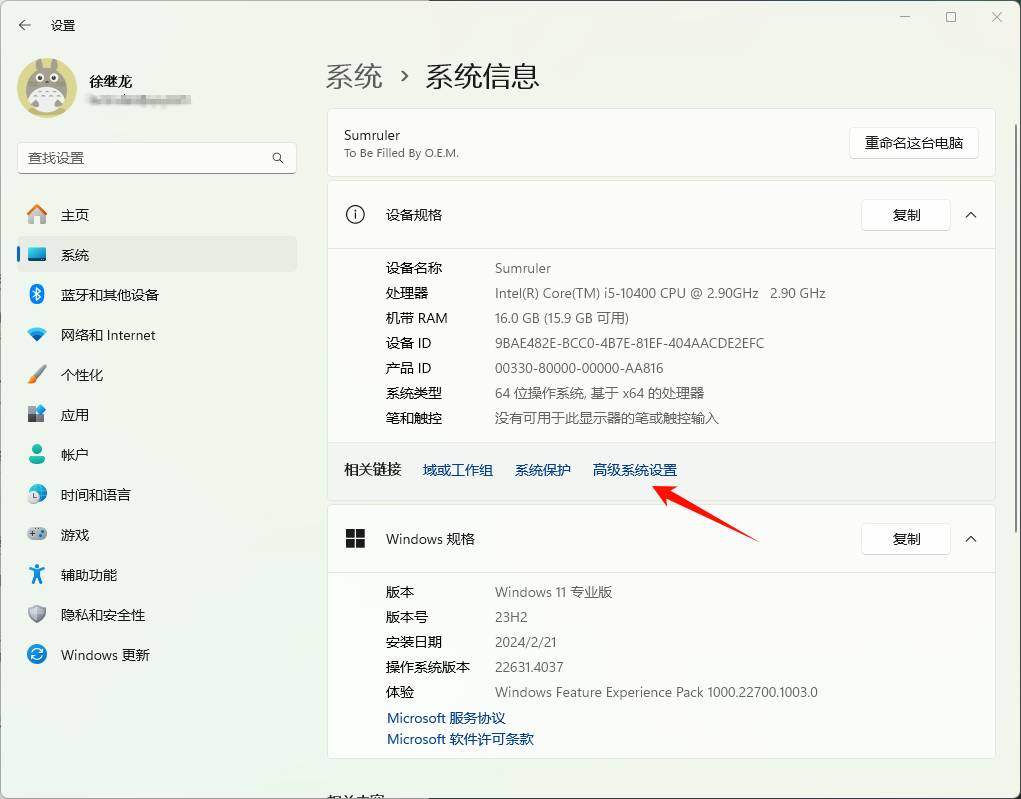The image size is (1021, 799).
Task: Open 主页 home icon in sidebar
Action: [x=37, y=214]
